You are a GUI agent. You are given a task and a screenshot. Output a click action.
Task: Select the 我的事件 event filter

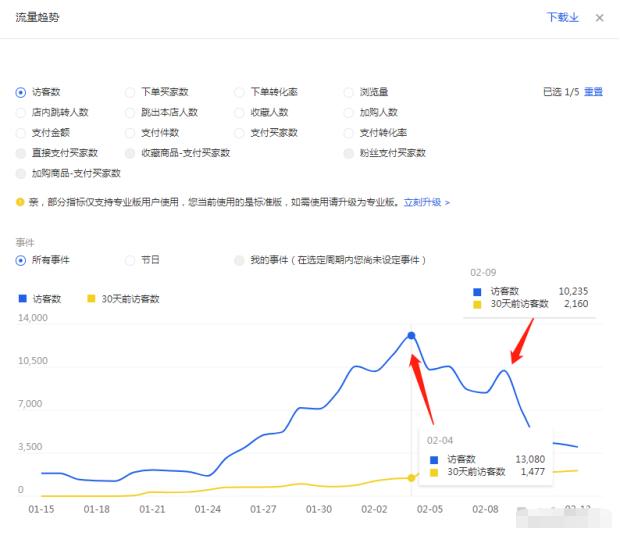click(239, 260)
